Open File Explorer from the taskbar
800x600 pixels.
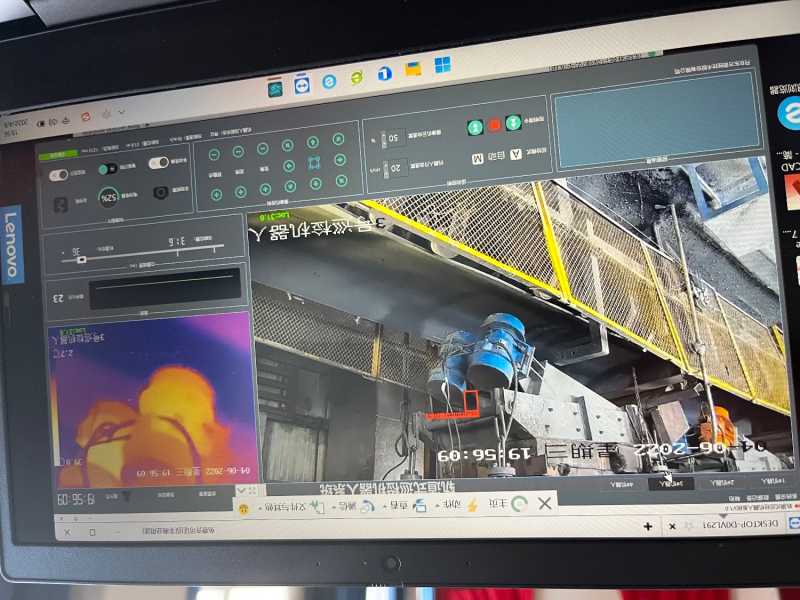tap(412, 69)
